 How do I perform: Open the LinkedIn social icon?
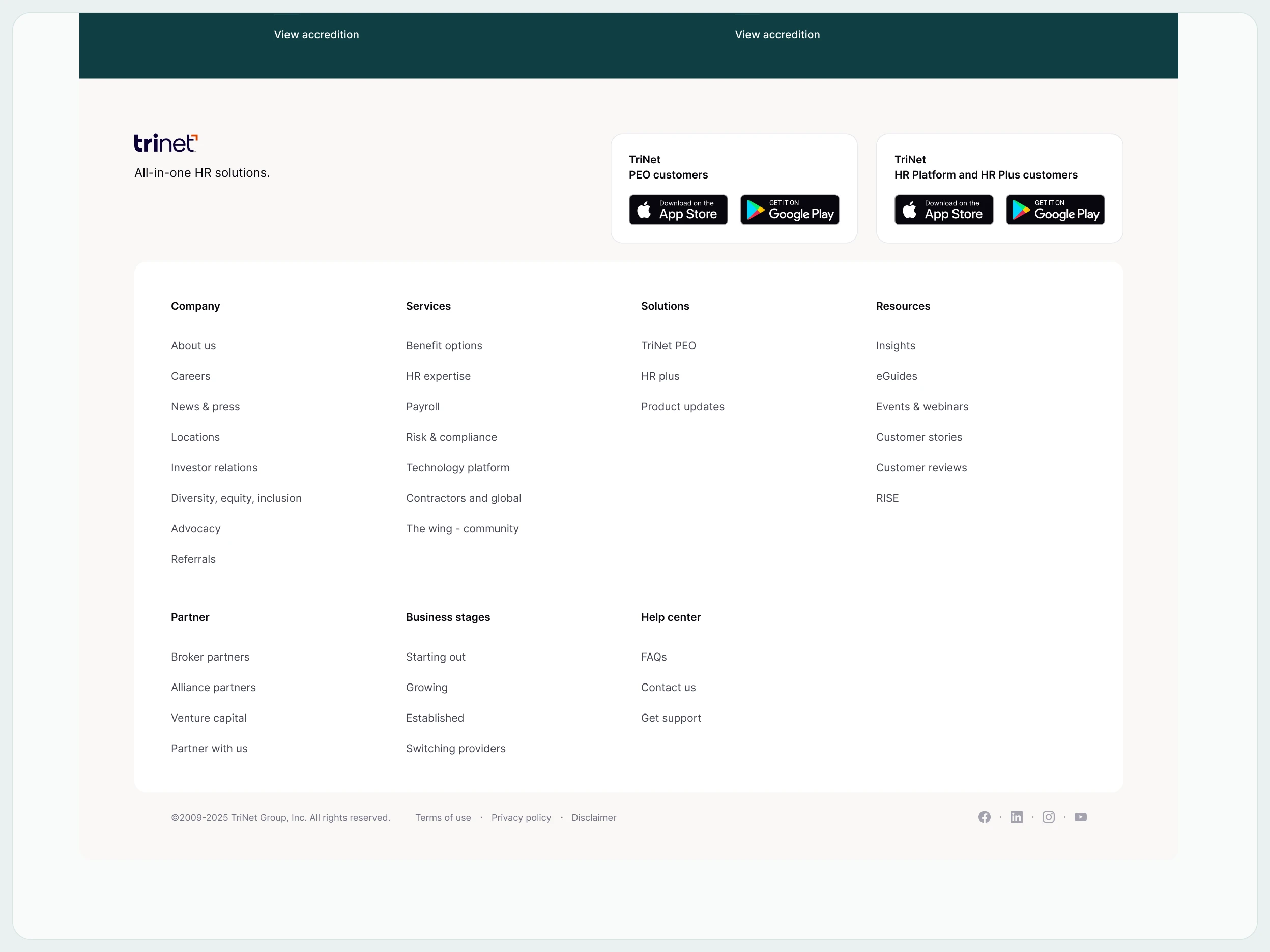(x=1016, y=817)
